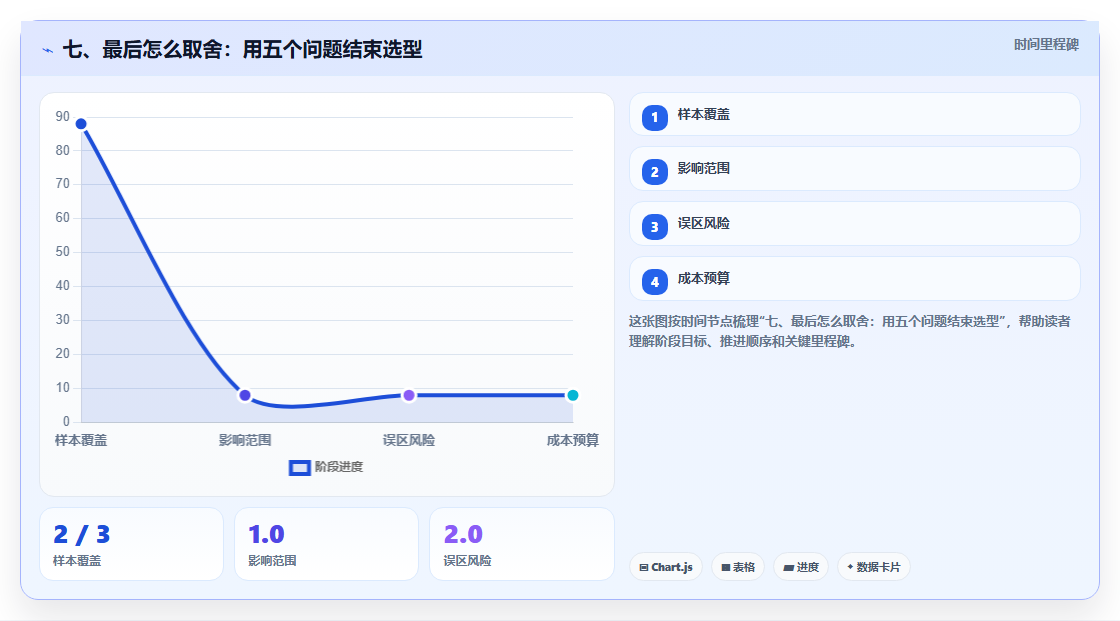
Task: Click the 表格 tag
Action: [x=738, y=567]
